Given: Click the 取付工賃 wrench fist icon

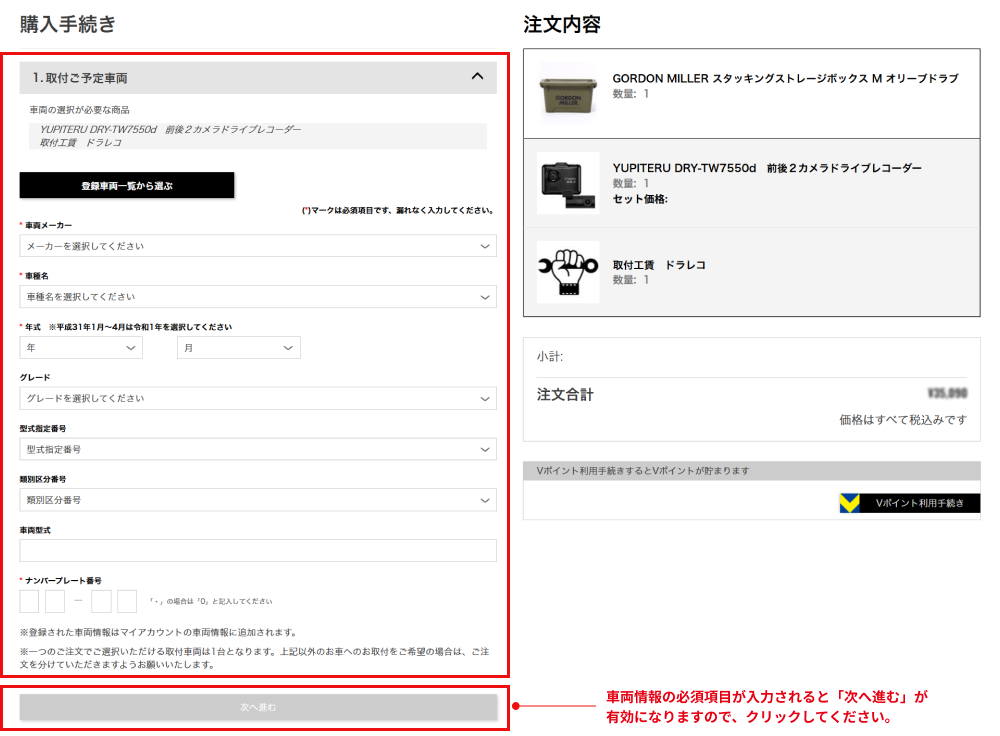Looking at the screenshot, I should (x=568, y=272).
